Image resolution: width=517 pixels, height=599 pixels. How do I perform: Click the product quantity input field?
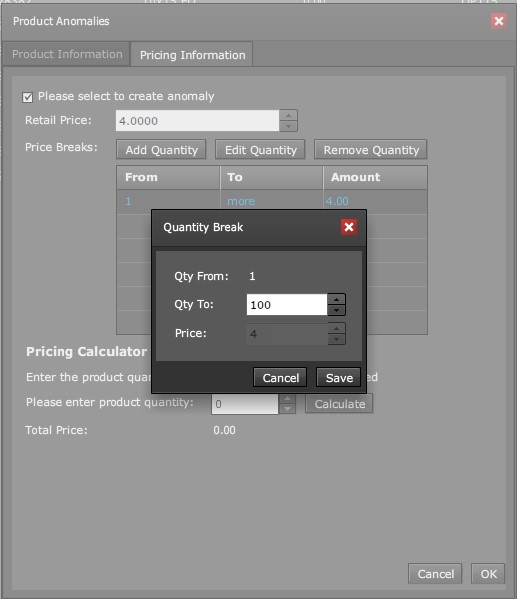(x=245, y=404)
